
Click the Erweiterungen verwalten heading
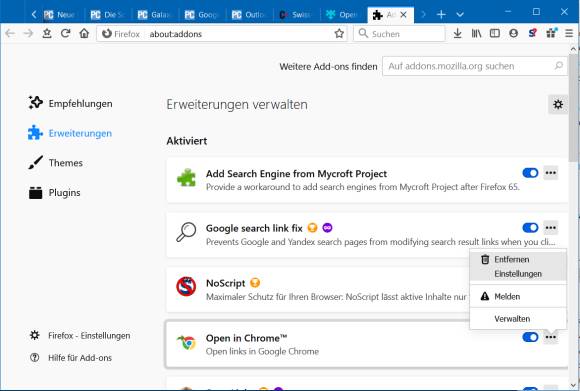point(237,104)
